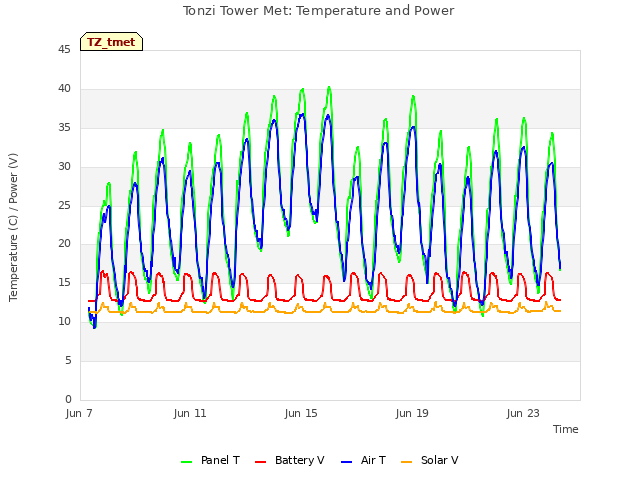The image size is (640, 480).
Task: Click the Temperature (C) / Power (V) axis title
Action: 13,227
